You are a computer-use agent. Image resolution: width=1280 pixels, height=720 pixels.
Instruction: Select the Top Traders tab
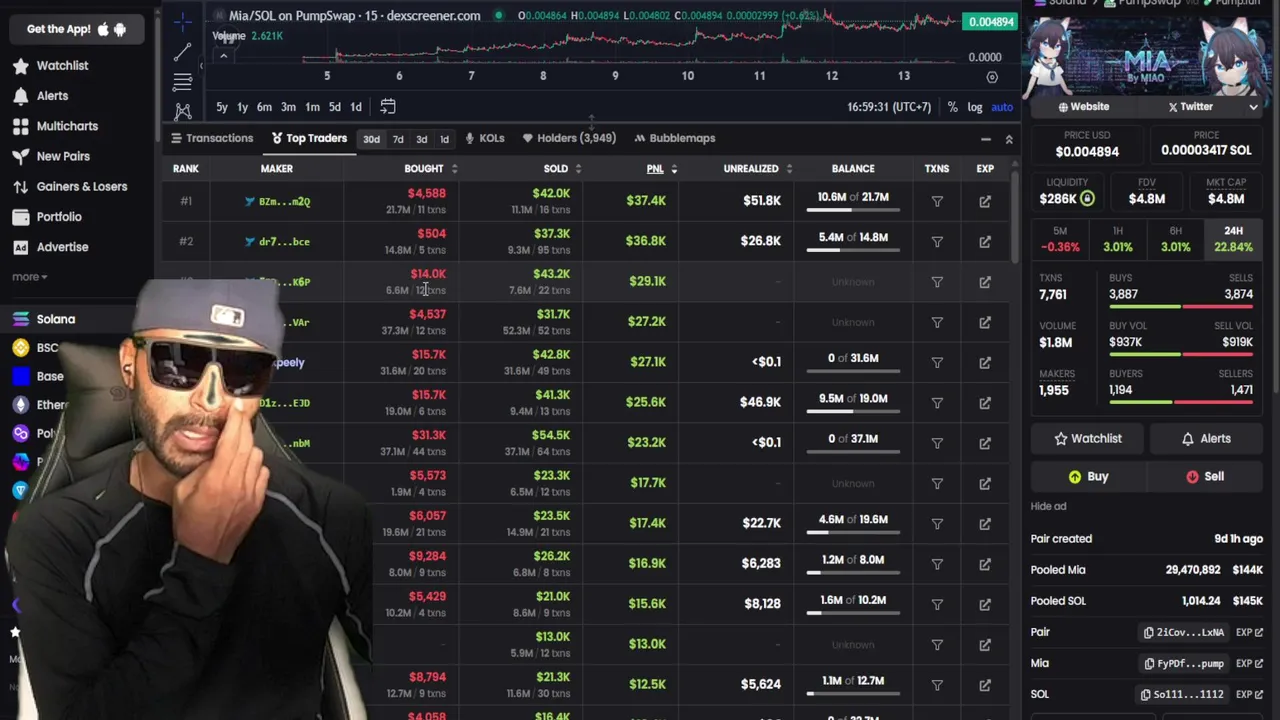pyautogui.click(x=309, y=138)
